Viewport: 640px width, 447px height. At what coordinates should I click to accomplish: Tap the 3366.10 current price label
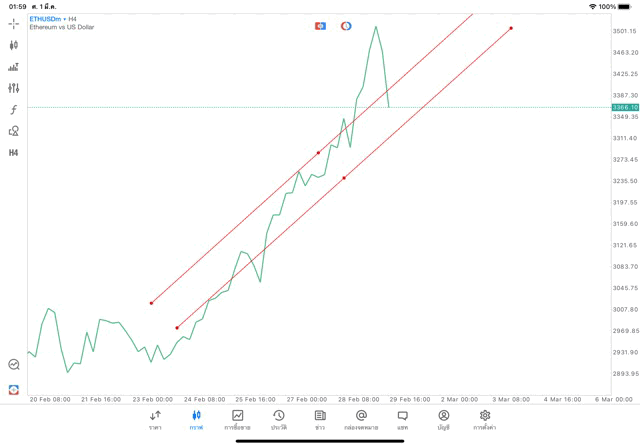click(x=625, y=107)
